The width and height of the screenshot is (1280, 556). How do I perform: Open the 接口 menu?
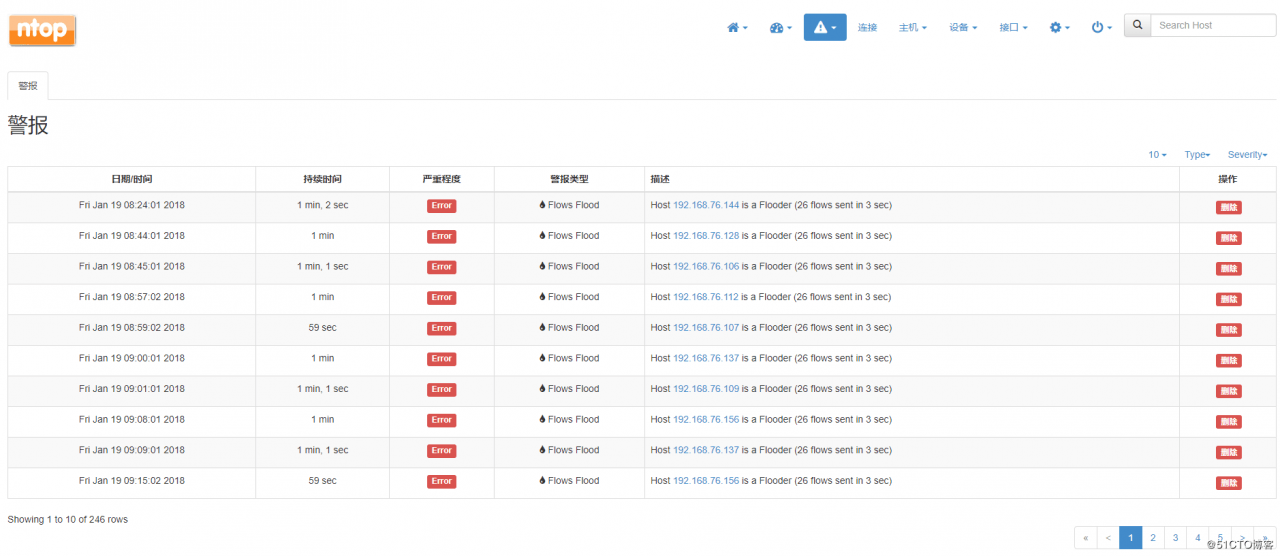pos(1013,28)
